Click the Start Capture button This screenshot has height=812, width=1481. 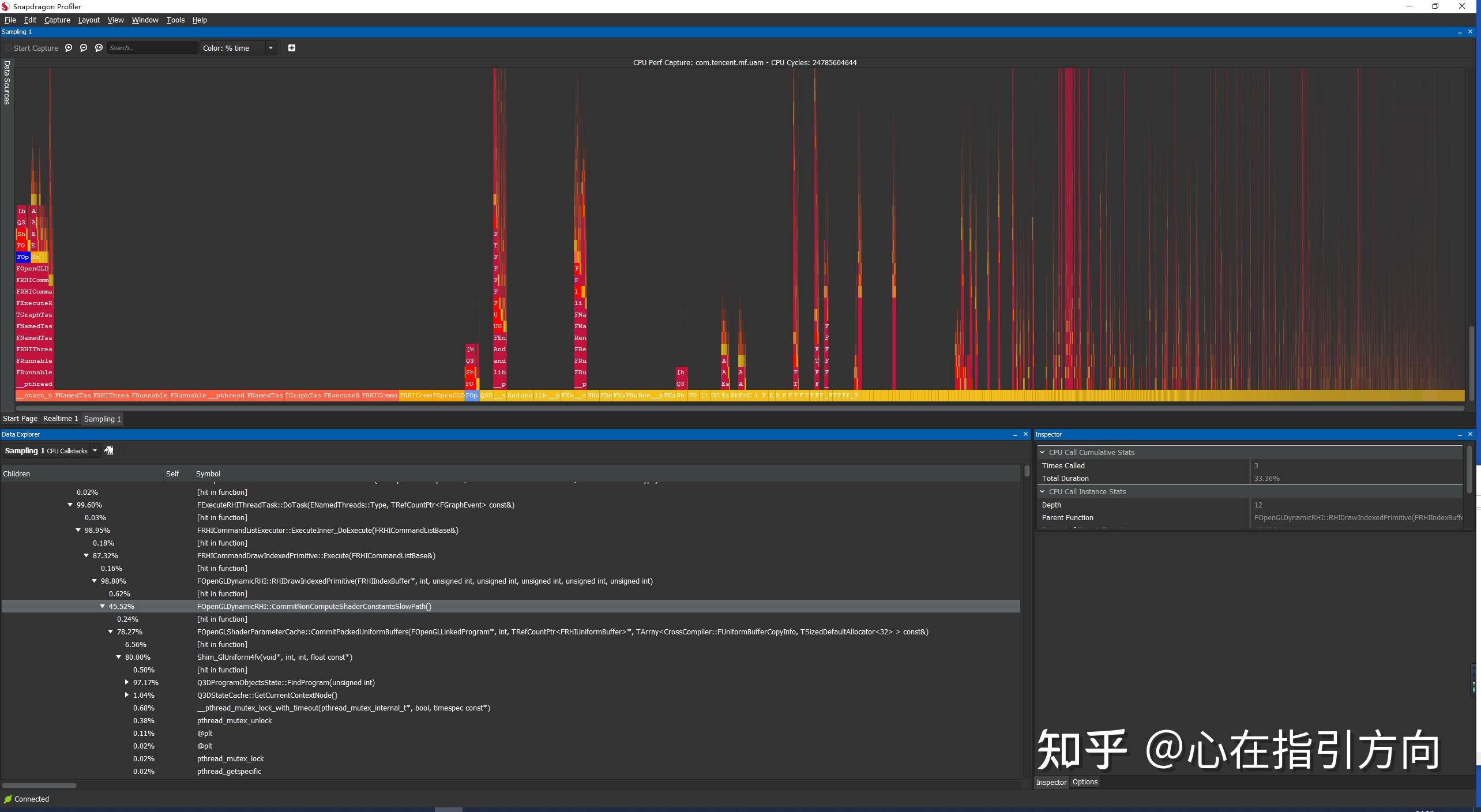pyautogui.click(x=32, y=48)
